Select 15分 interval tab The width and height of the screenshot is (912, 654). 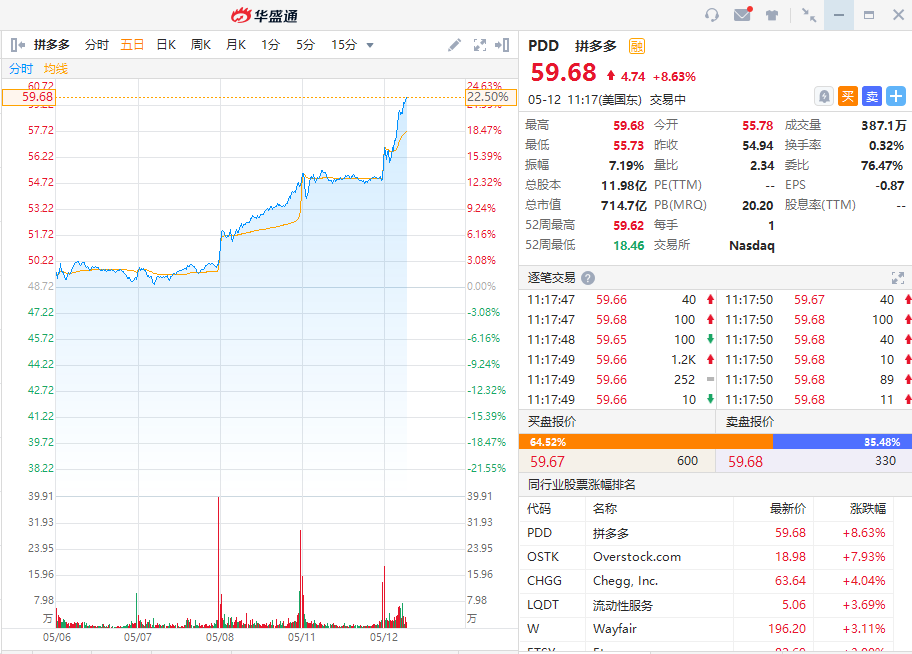pos(344,45)
